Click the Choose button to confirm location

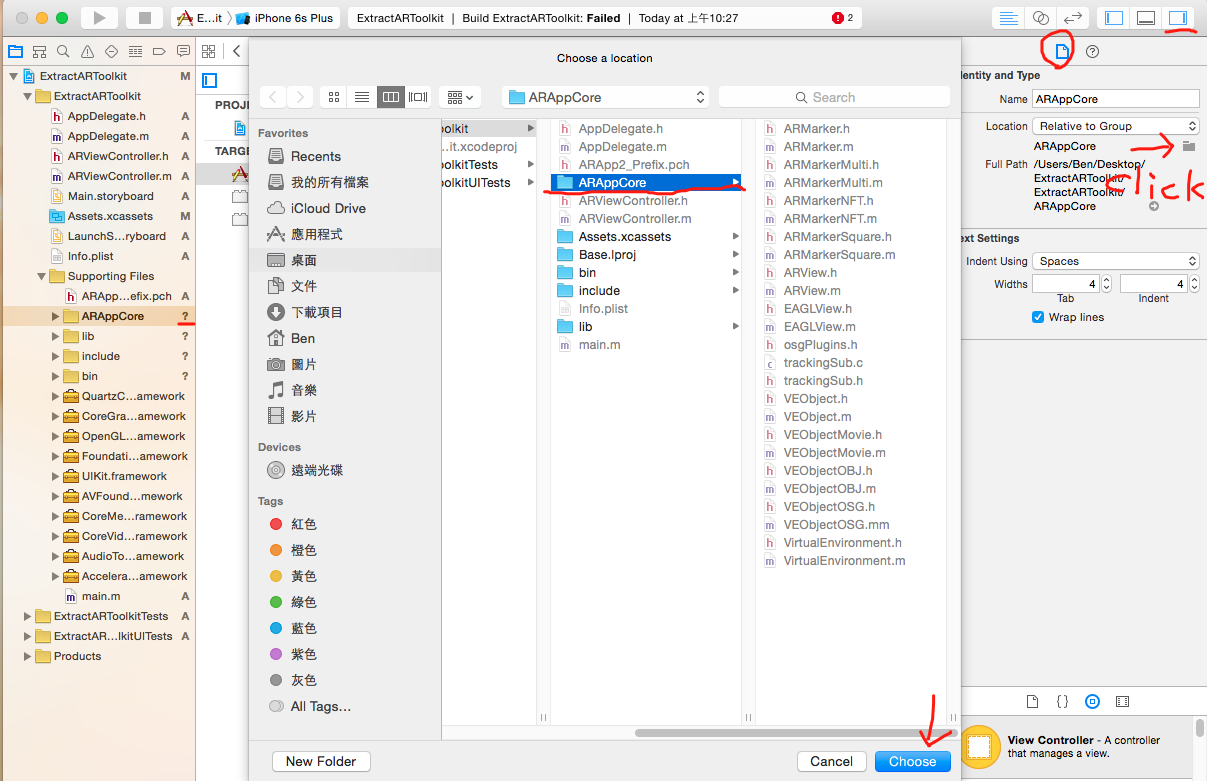click(911, 761)
